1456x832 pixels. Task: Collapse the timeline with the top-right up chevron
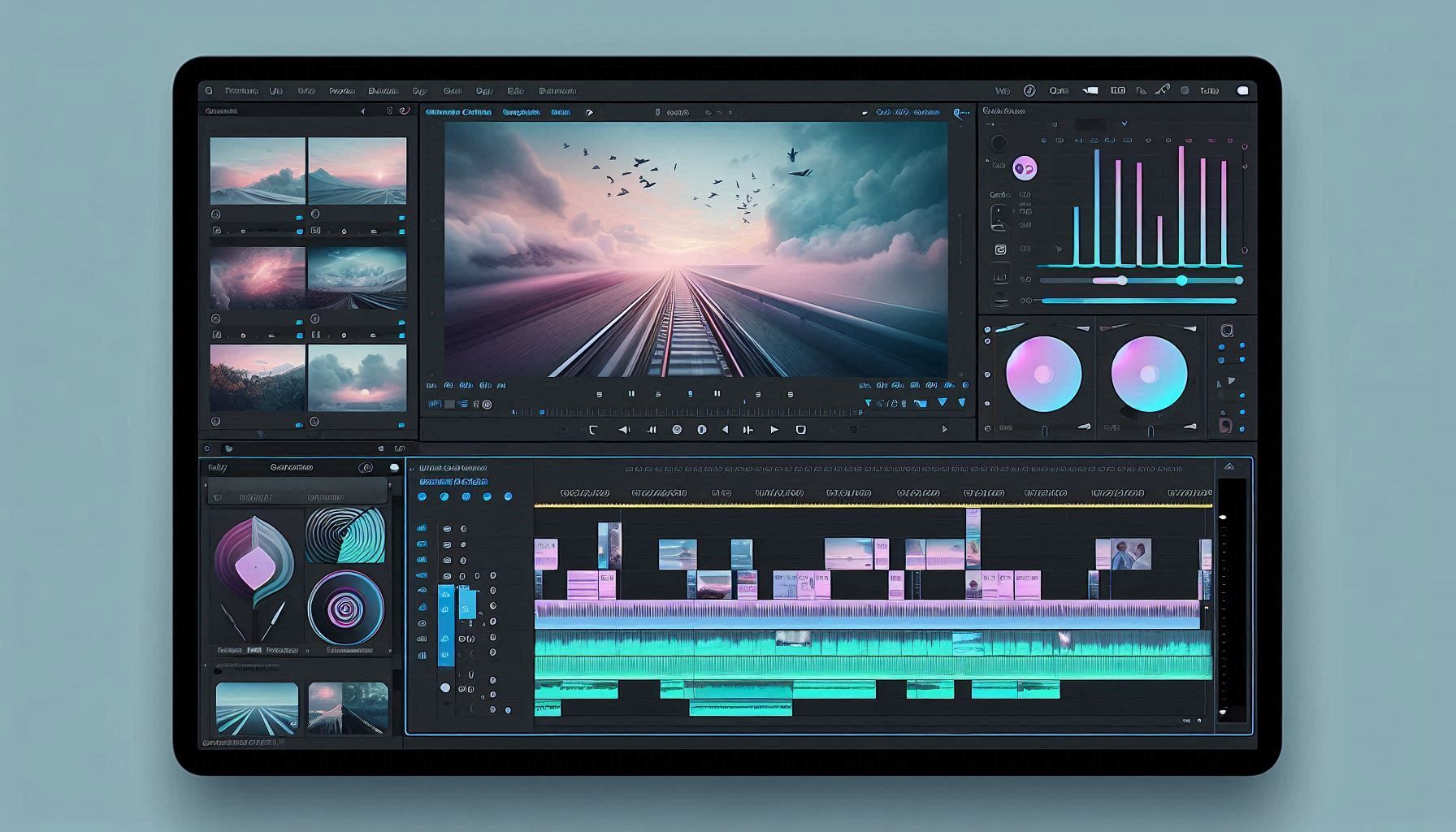click(1228, 466)
